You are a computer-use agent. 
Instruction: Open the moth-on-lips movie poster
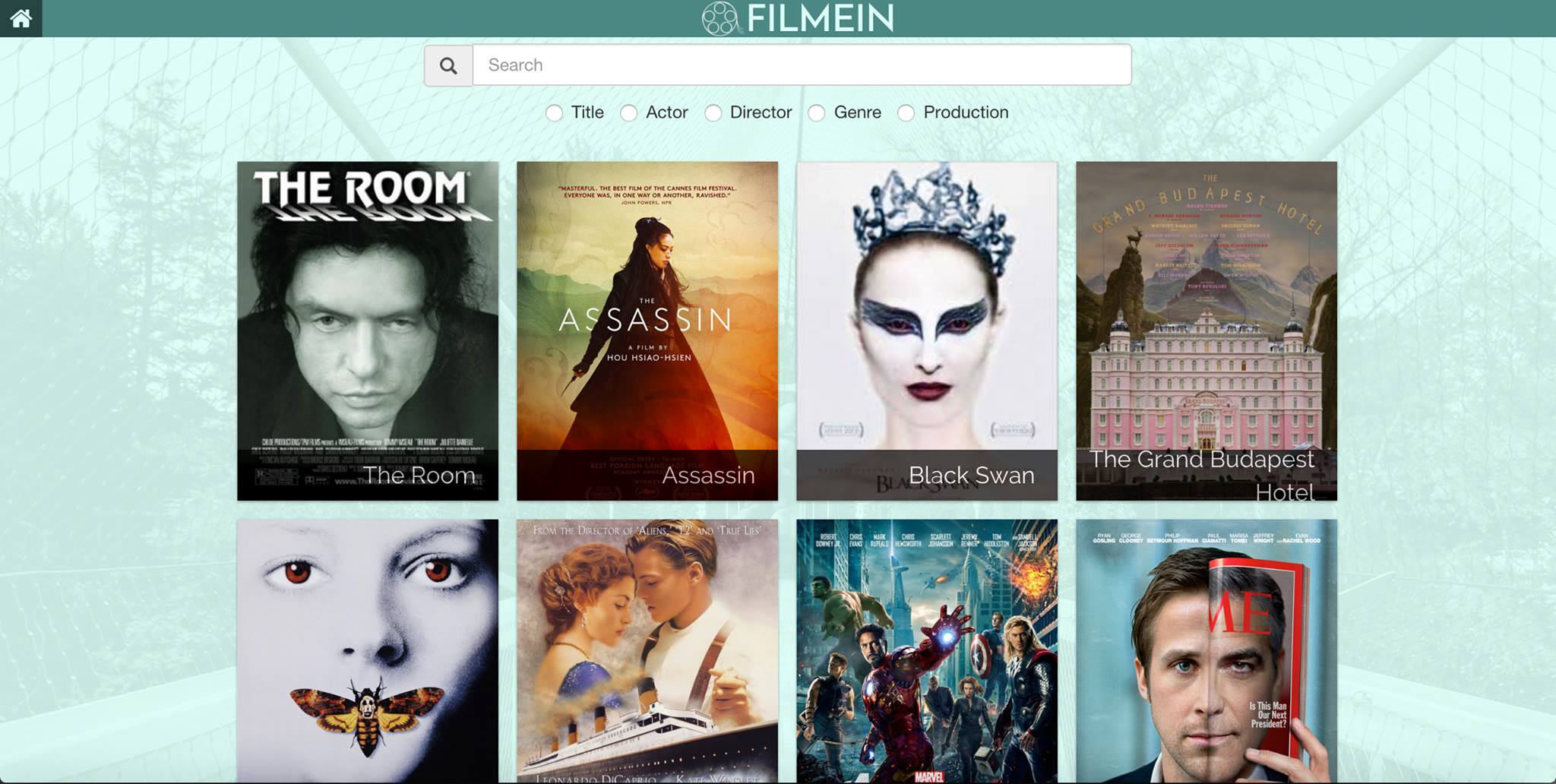coord(368,651)
